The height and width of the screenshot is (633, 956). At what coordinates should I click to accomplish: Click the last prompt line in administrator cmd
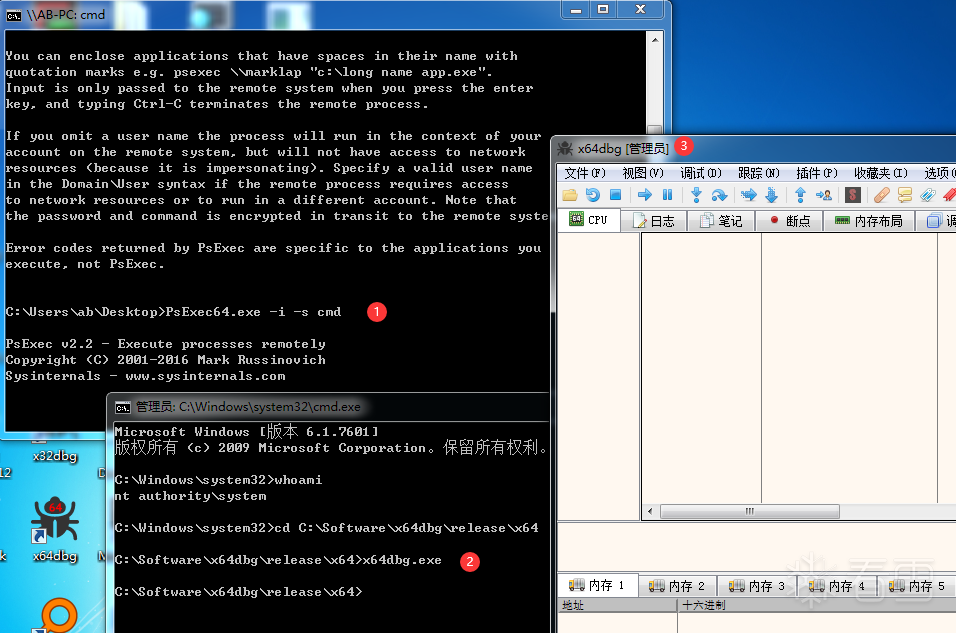coord(238,592)
